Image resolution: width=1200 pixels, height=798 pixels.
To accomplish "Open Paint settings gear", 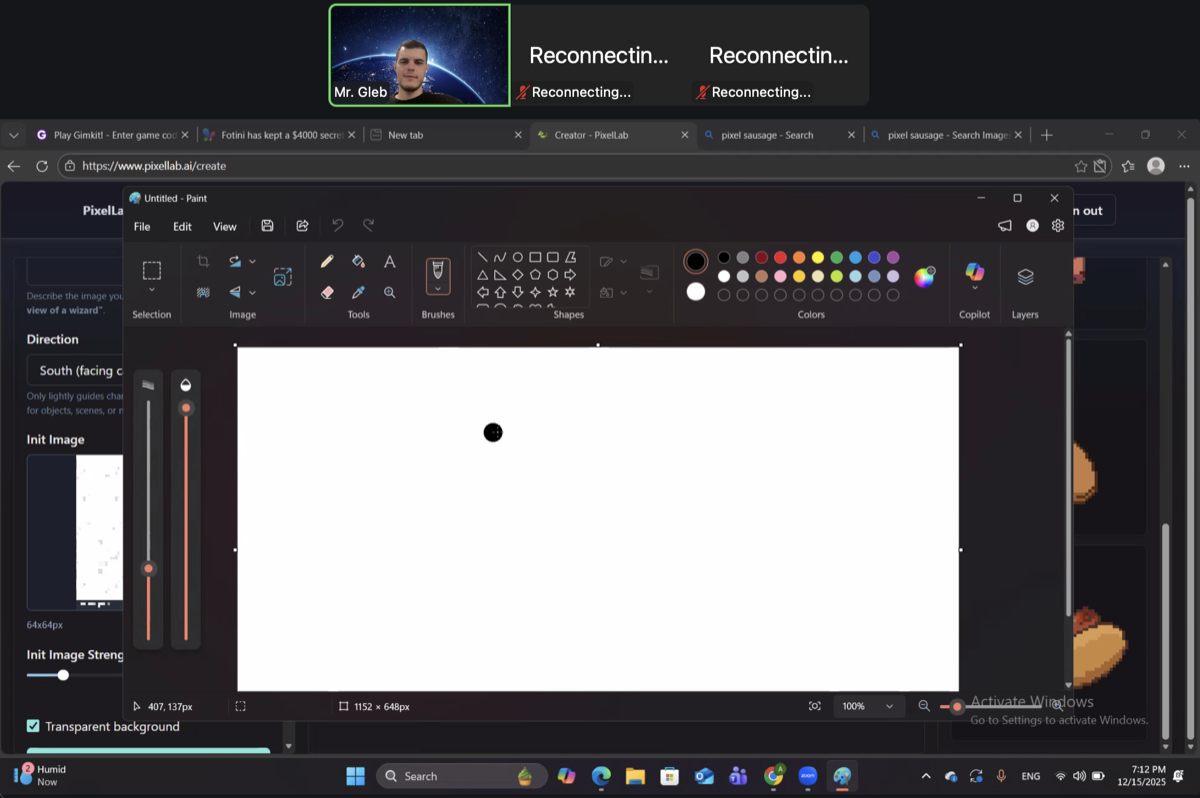I will pyautogui.click(x=1058, y=226).
